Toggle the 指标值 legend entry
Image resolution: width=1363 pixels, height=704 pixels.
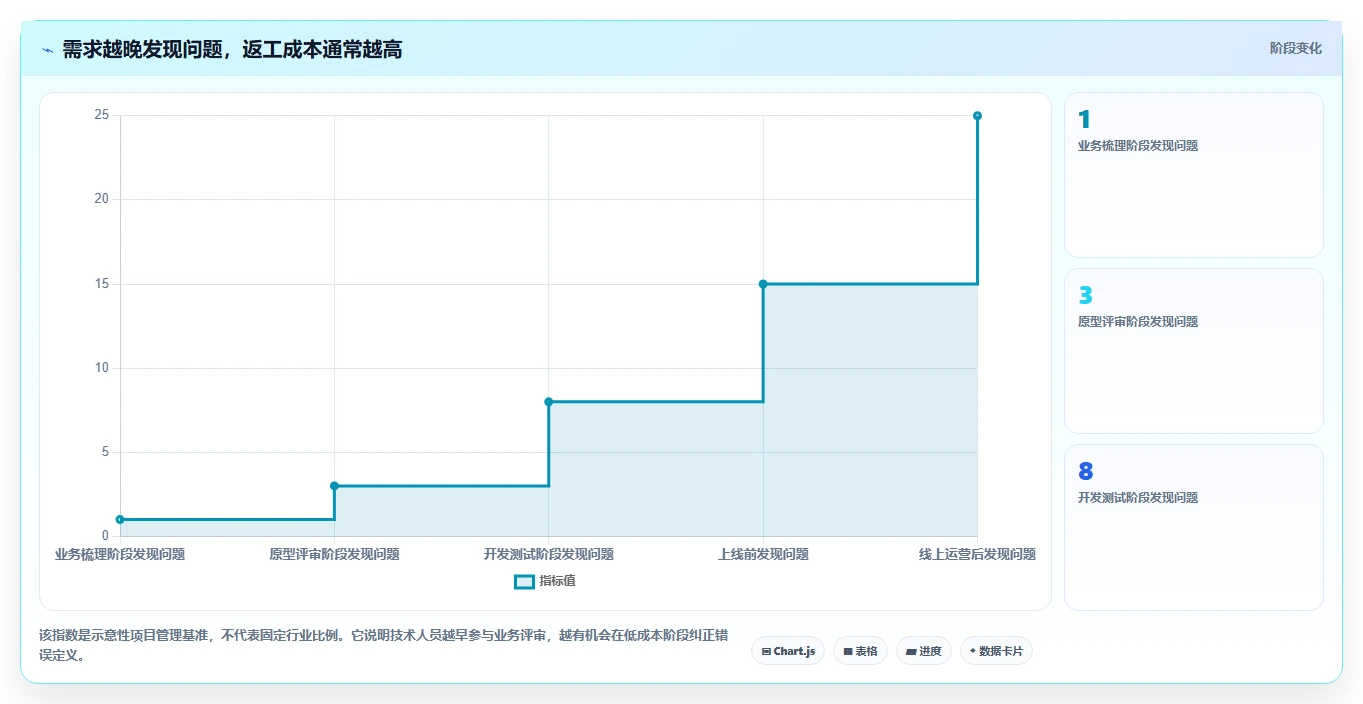click(545, 581)
